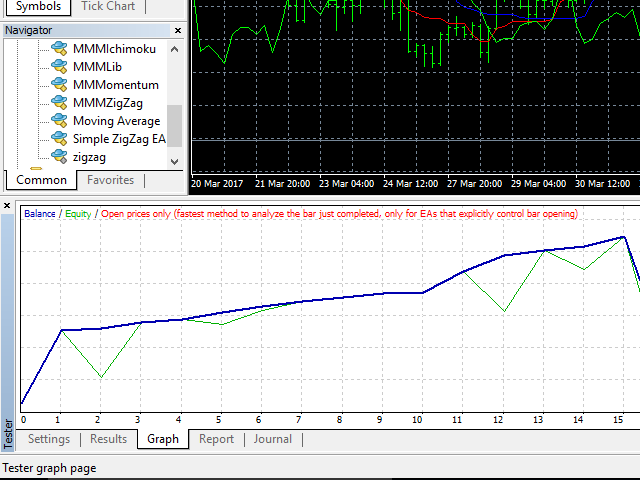Select Moving Average item label in tree

tap(116, 121)
